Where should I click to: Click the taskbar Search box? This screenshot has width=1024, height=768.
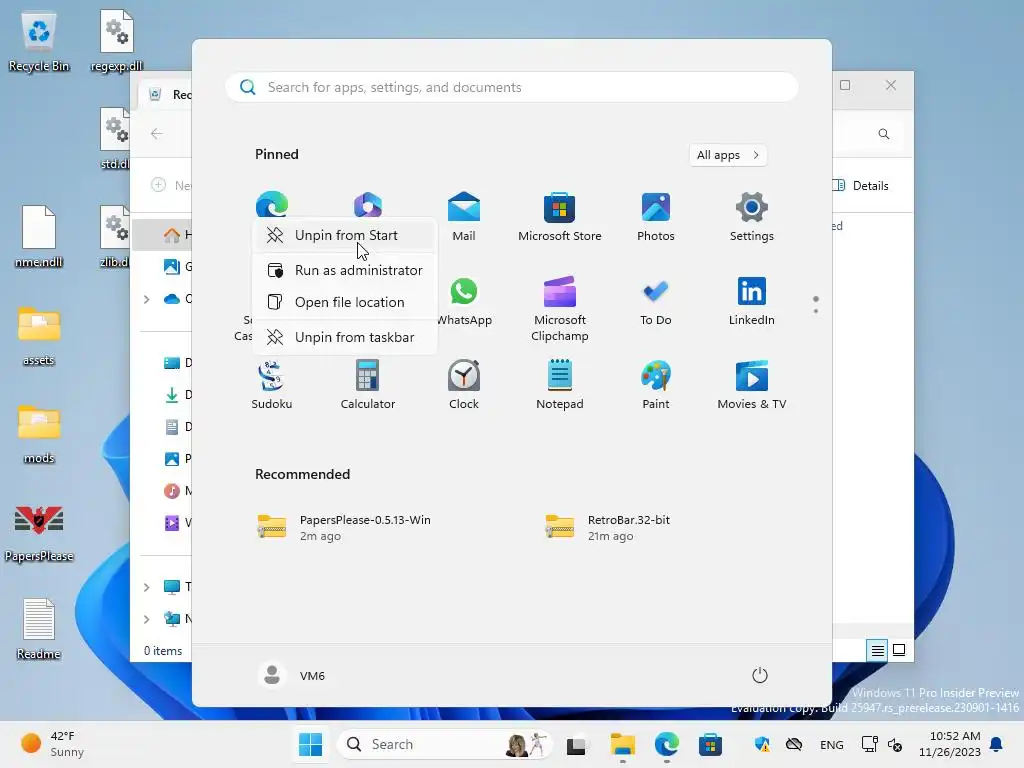coord(445,744)
